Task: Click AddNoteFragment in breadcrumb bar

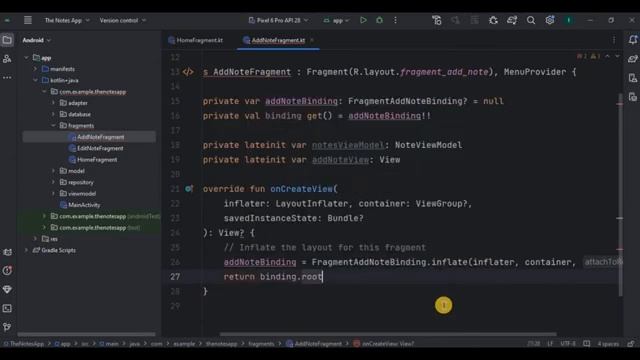Action: [x=314, y=344]
